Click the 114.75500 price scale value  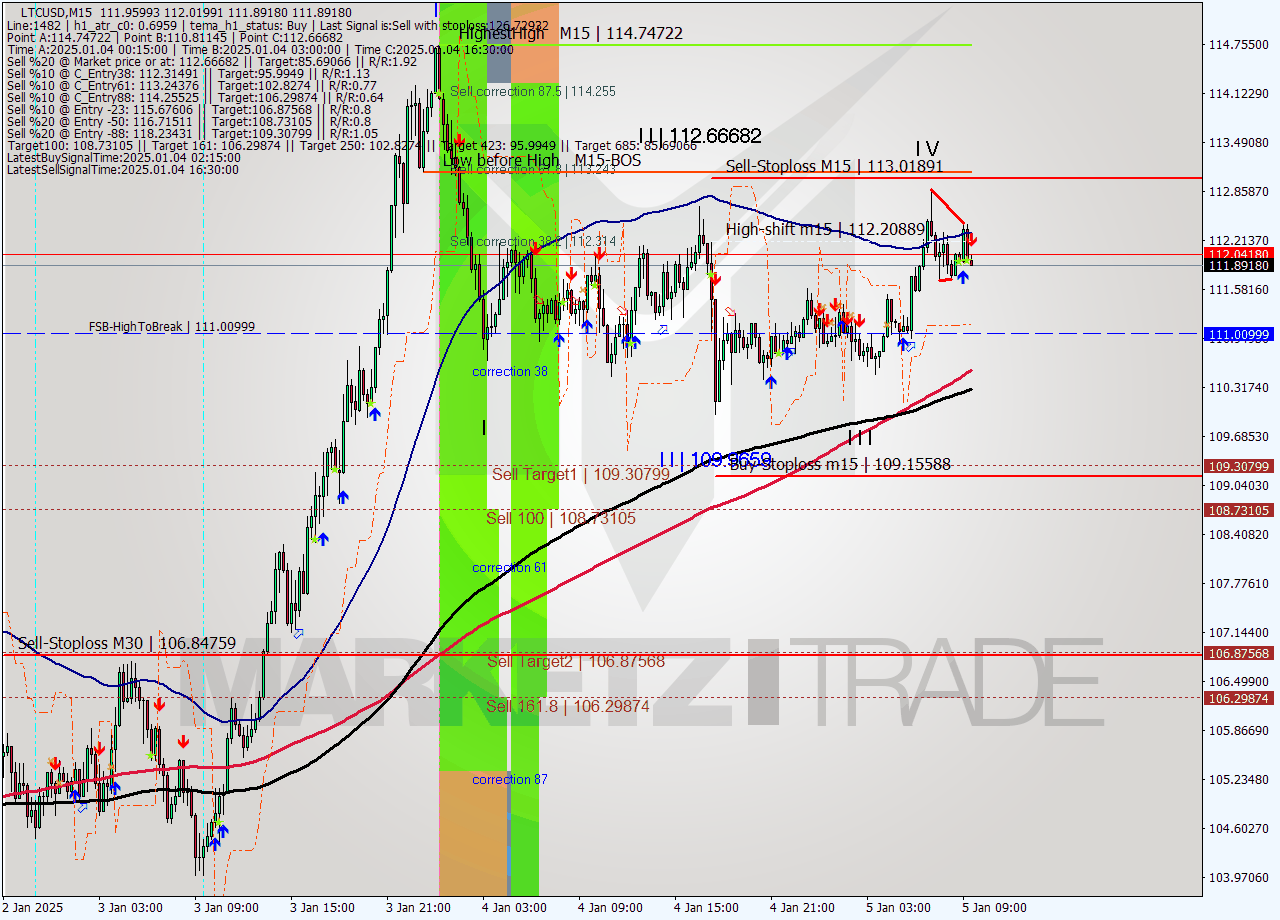tap(1239, 45)
